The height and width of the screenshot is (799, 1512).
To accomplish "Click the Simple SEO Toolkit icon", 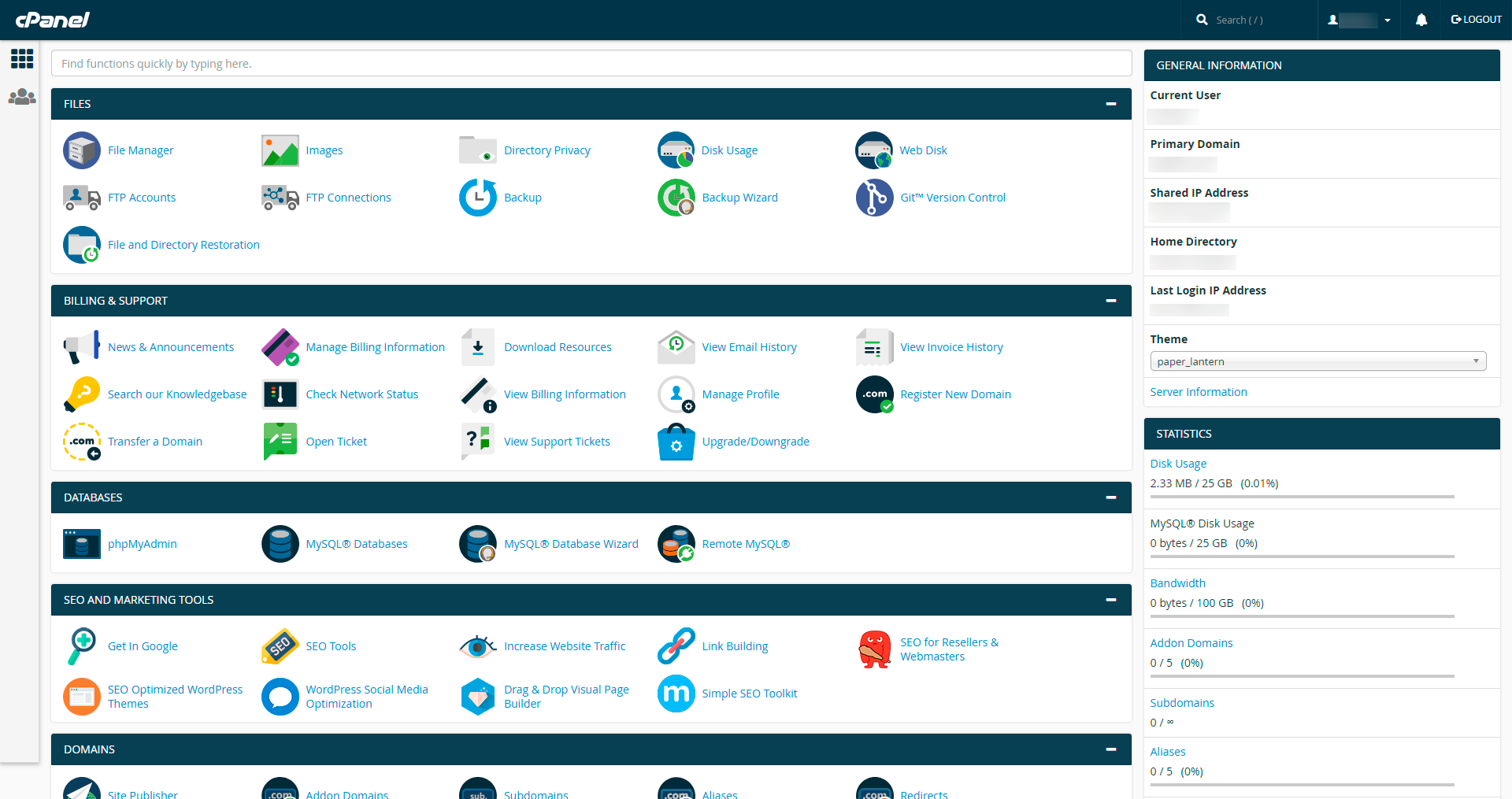I will coord(676,694).
